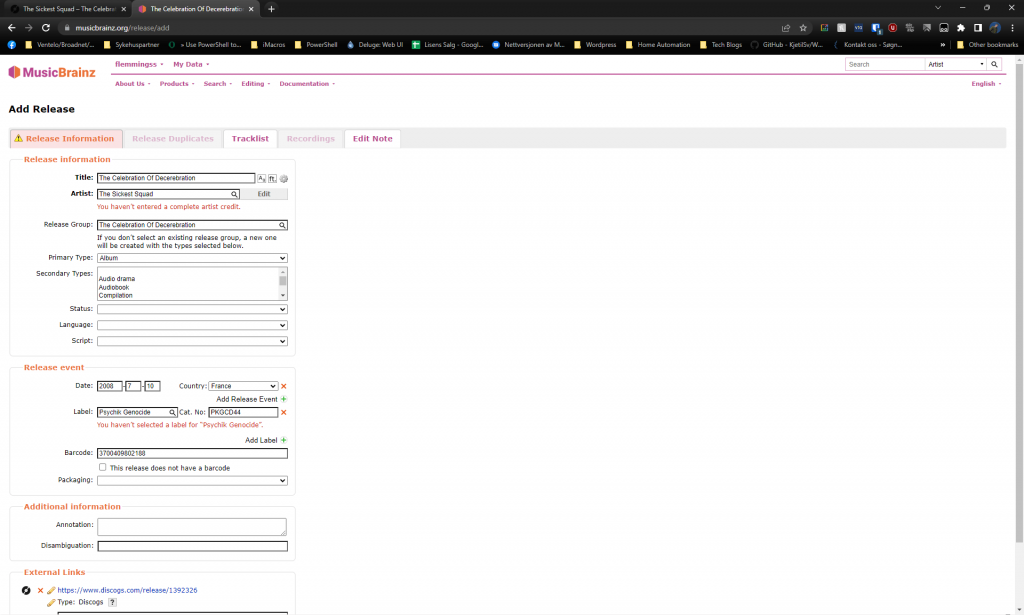Image resolution: width=1024 pixels, height=615 pixels.
Task: Open the Packaging dropdown
Action: click(x=192, y=481)
